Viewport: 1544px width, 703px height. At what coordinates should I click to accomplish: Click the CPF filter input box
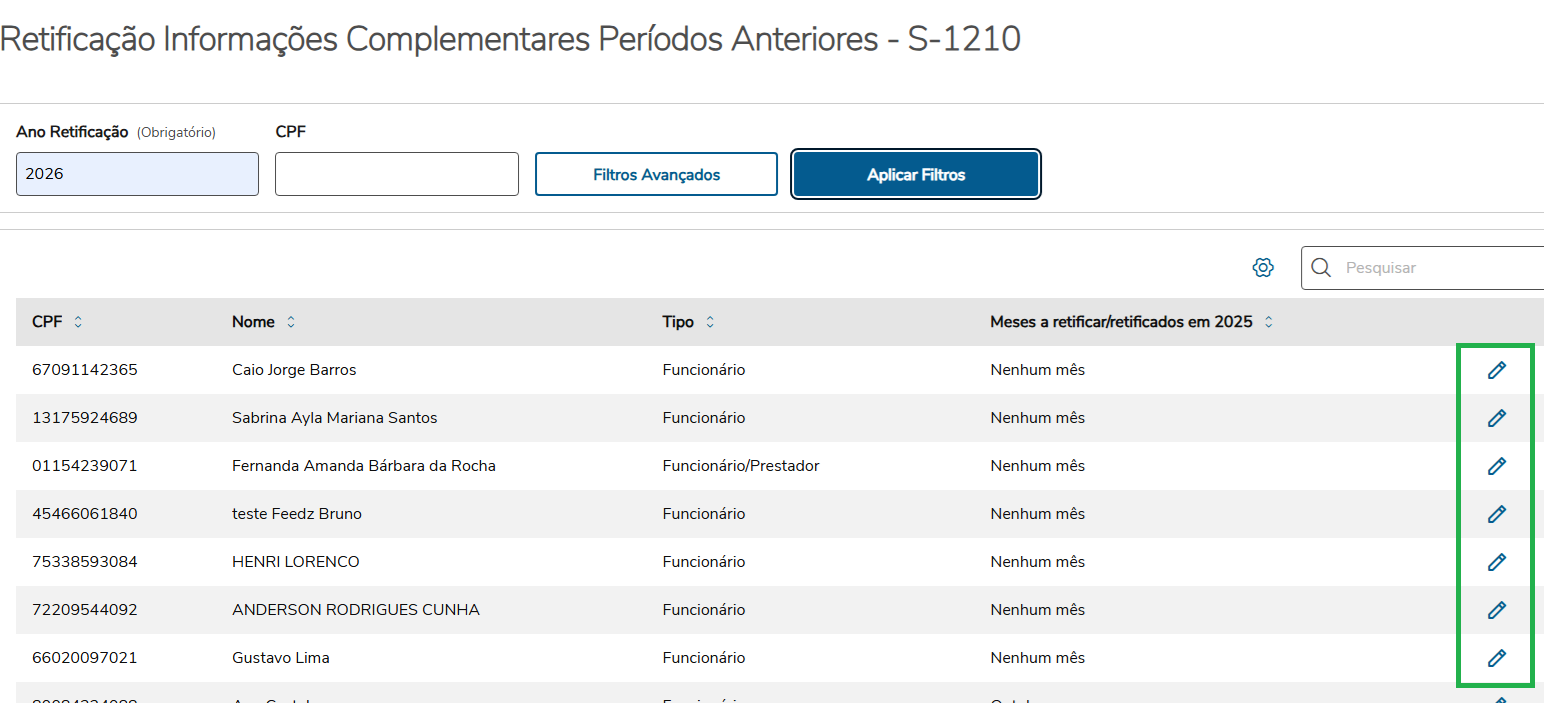(396, 174)
